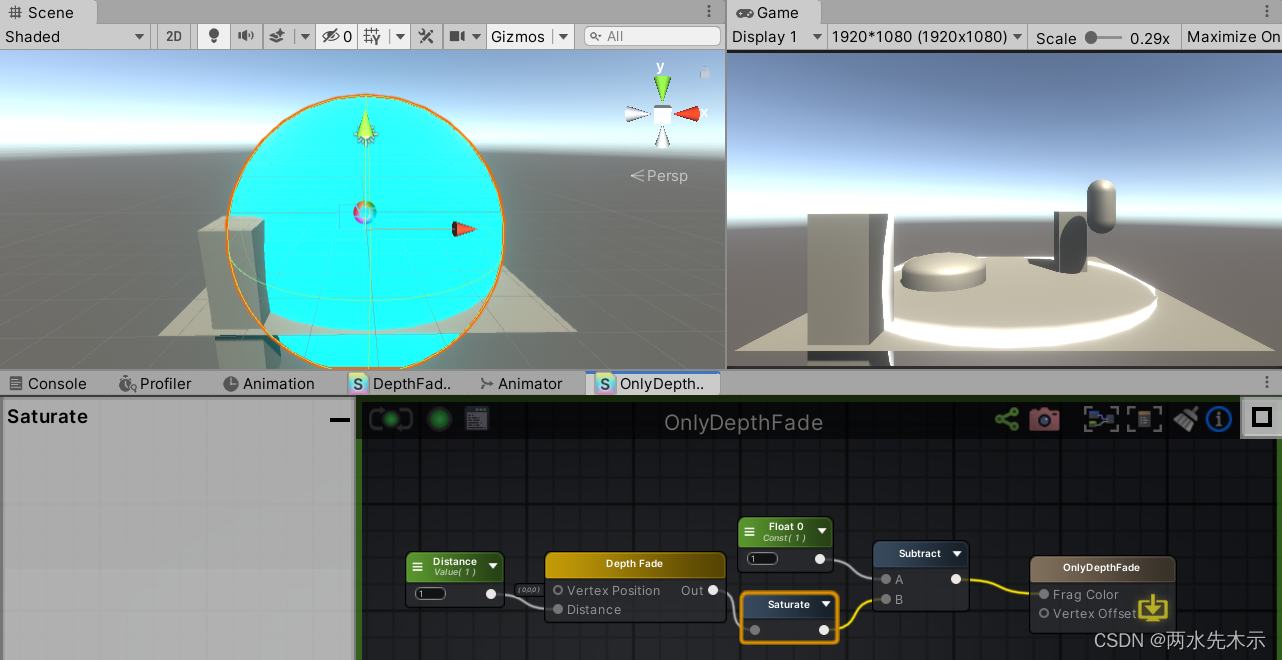Viewport: 1282px width, 660px height.
Task: Click the share icon in shader editor toolbar
Action: (x=1007, y=419)
